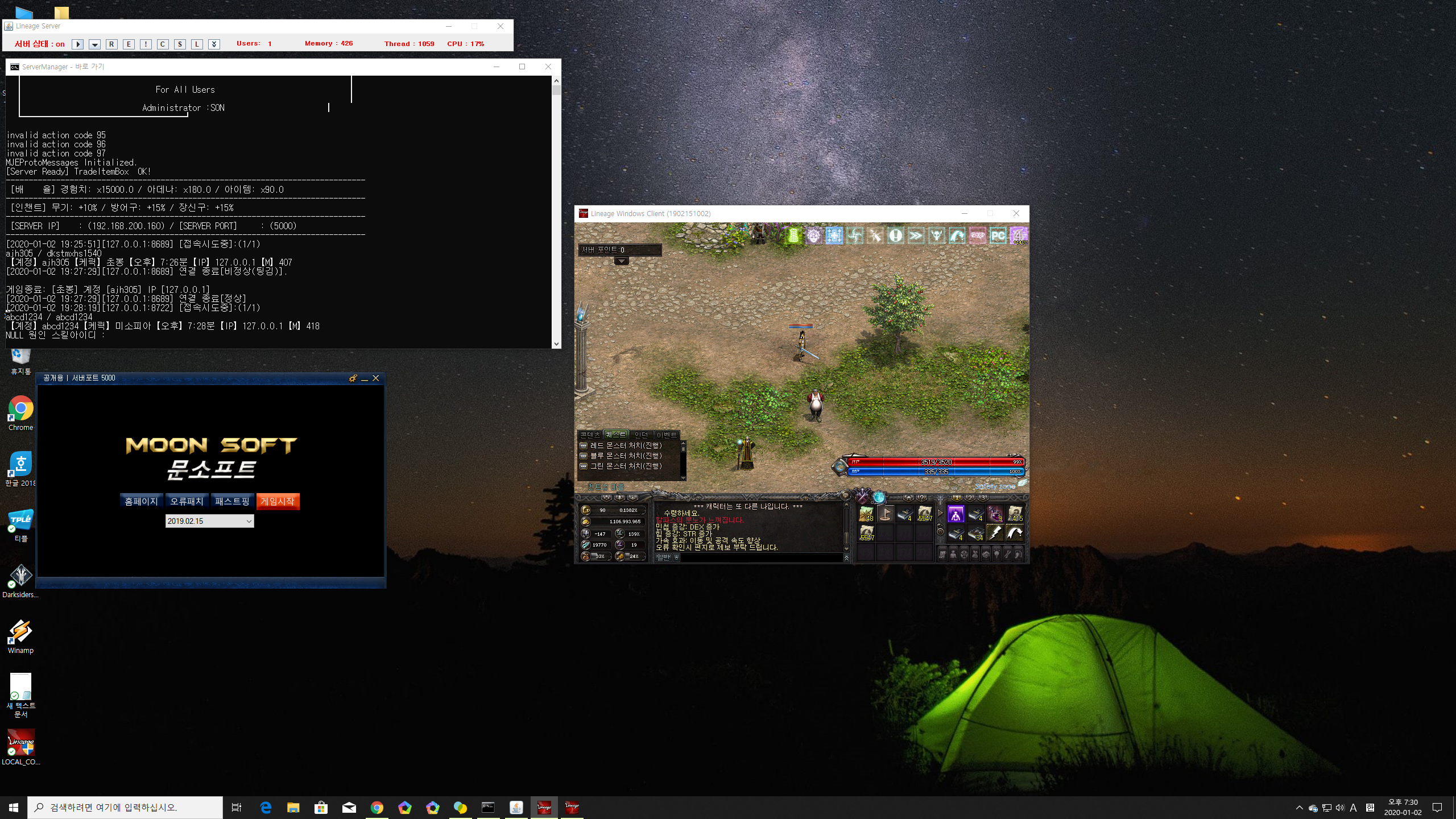Click the double-chevron down button in Lineage Server
The height and width of the screenshot is (819, 1456).
(x=214, y=44)
